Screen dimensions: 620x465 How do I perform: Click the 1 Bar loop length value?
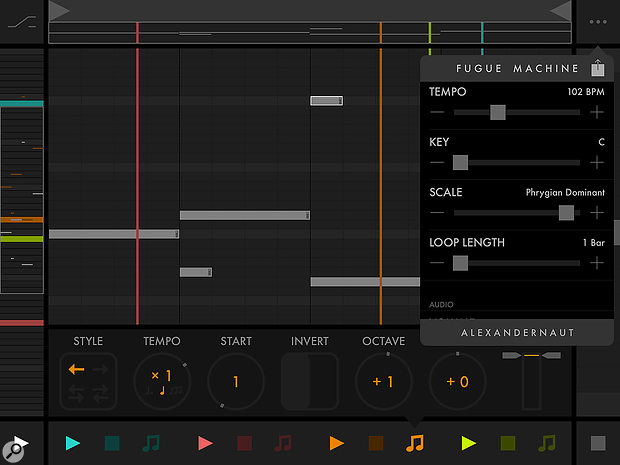point(594,242)
